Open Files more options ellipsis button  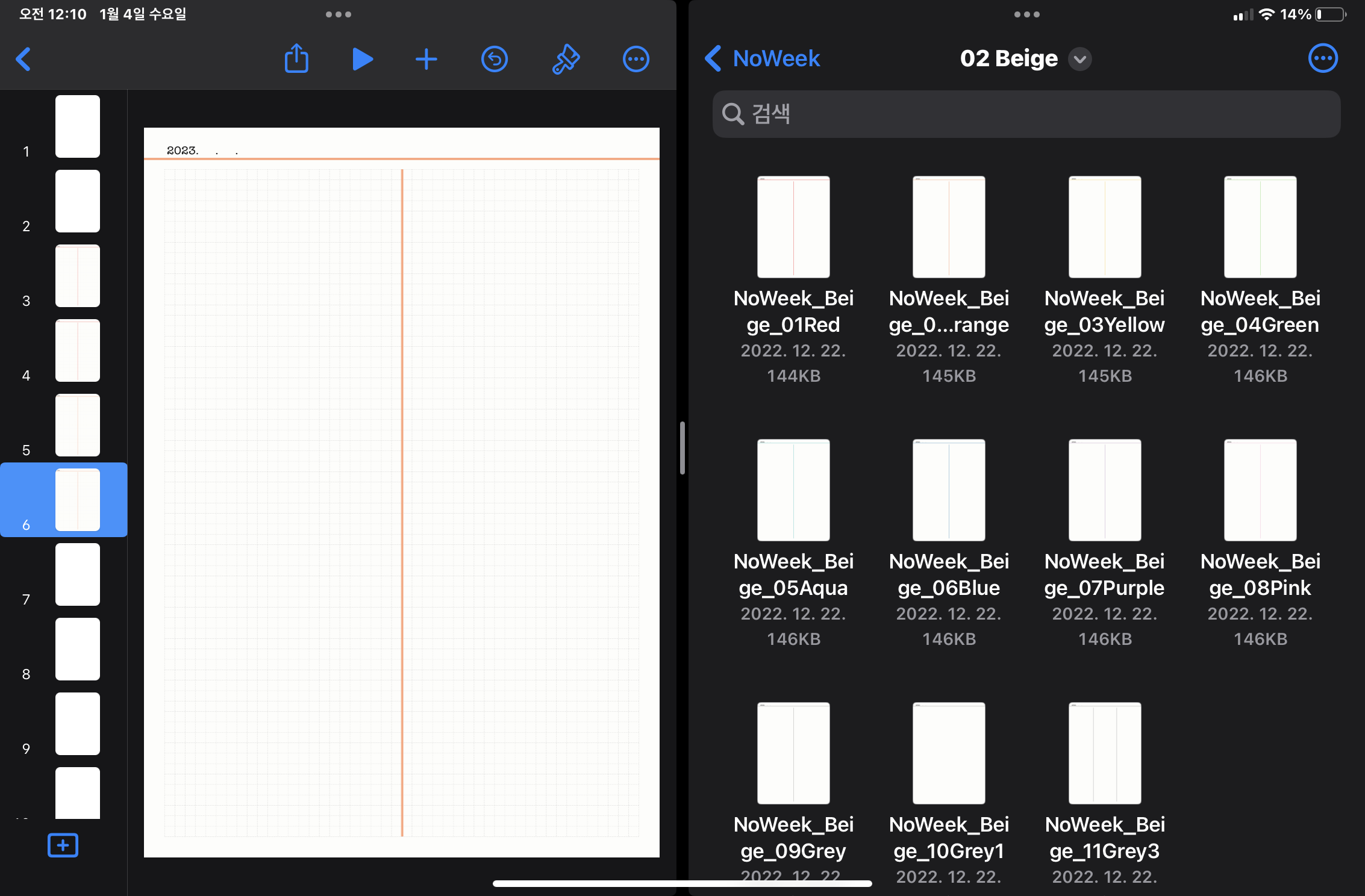pos(1323,58)
